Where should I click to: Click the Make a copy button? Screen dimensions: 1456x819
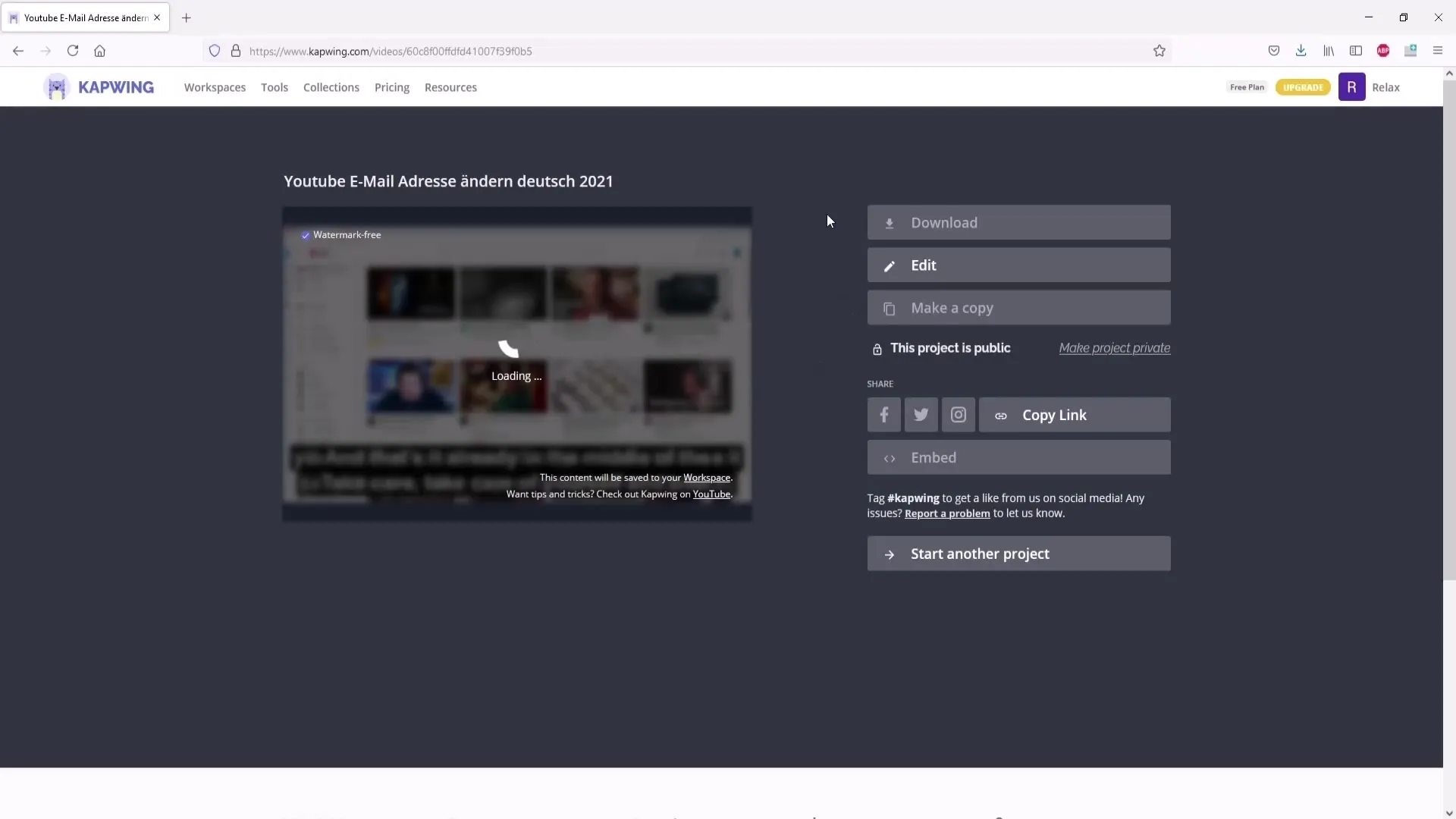click(1018, 307)
